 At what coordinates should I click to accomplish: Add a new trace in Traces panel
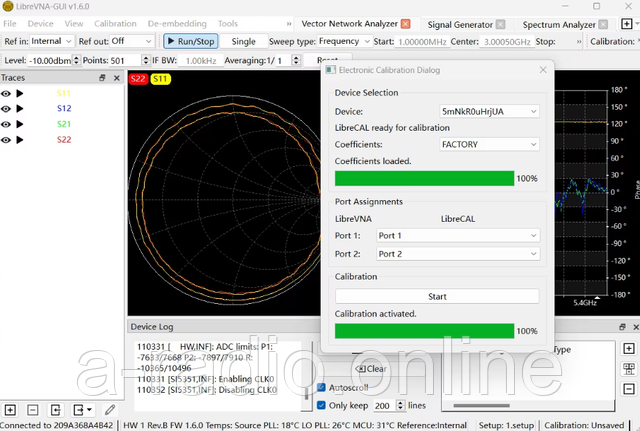point(10,410)
